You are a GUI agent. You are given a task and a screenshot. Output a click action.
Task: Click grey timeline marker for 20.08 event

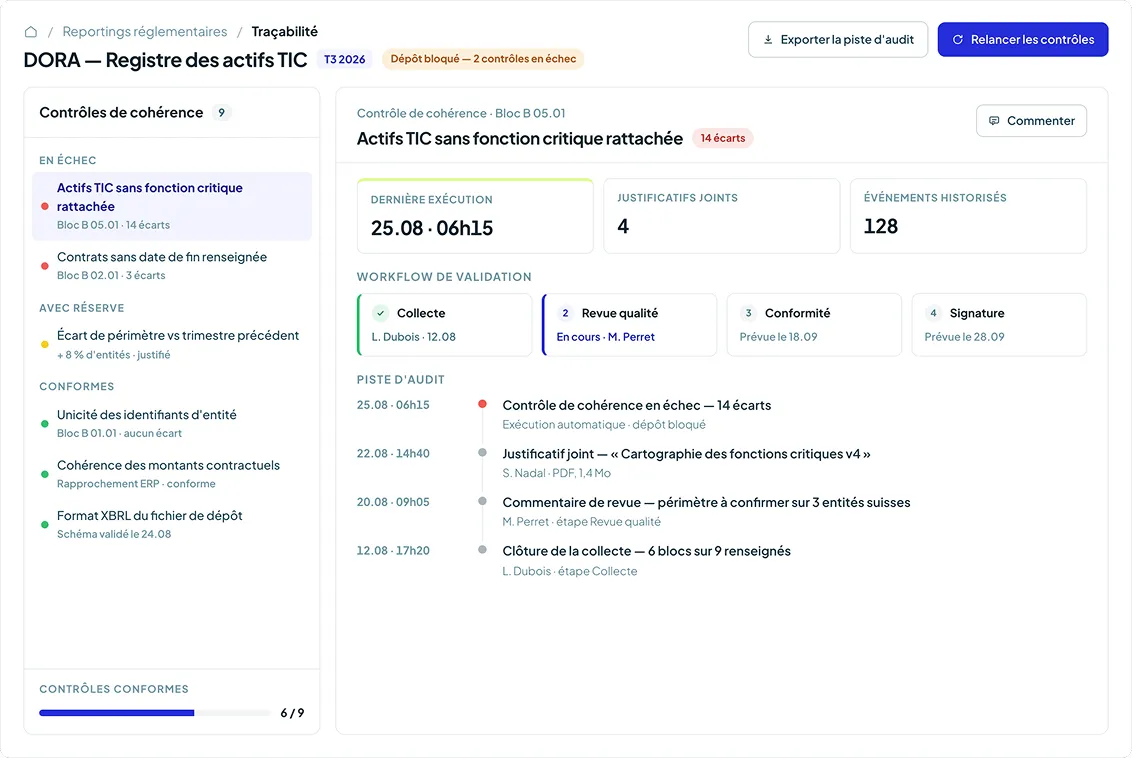click(482, 501)
